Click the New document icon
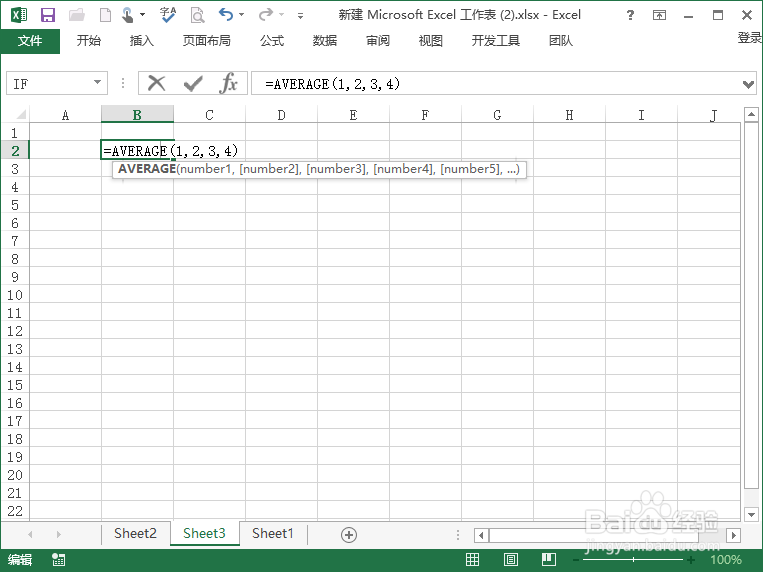The height and width of the screenshot is (572, 763). coord(105,15)
